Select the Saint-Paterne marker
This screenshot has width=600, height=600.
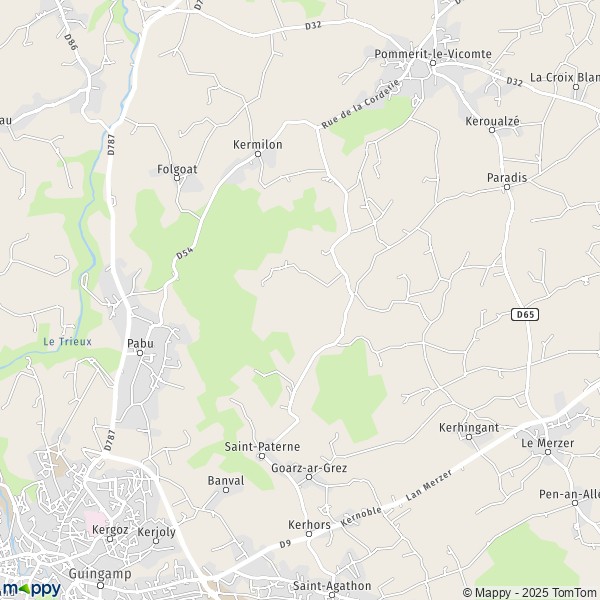(262, 456)
